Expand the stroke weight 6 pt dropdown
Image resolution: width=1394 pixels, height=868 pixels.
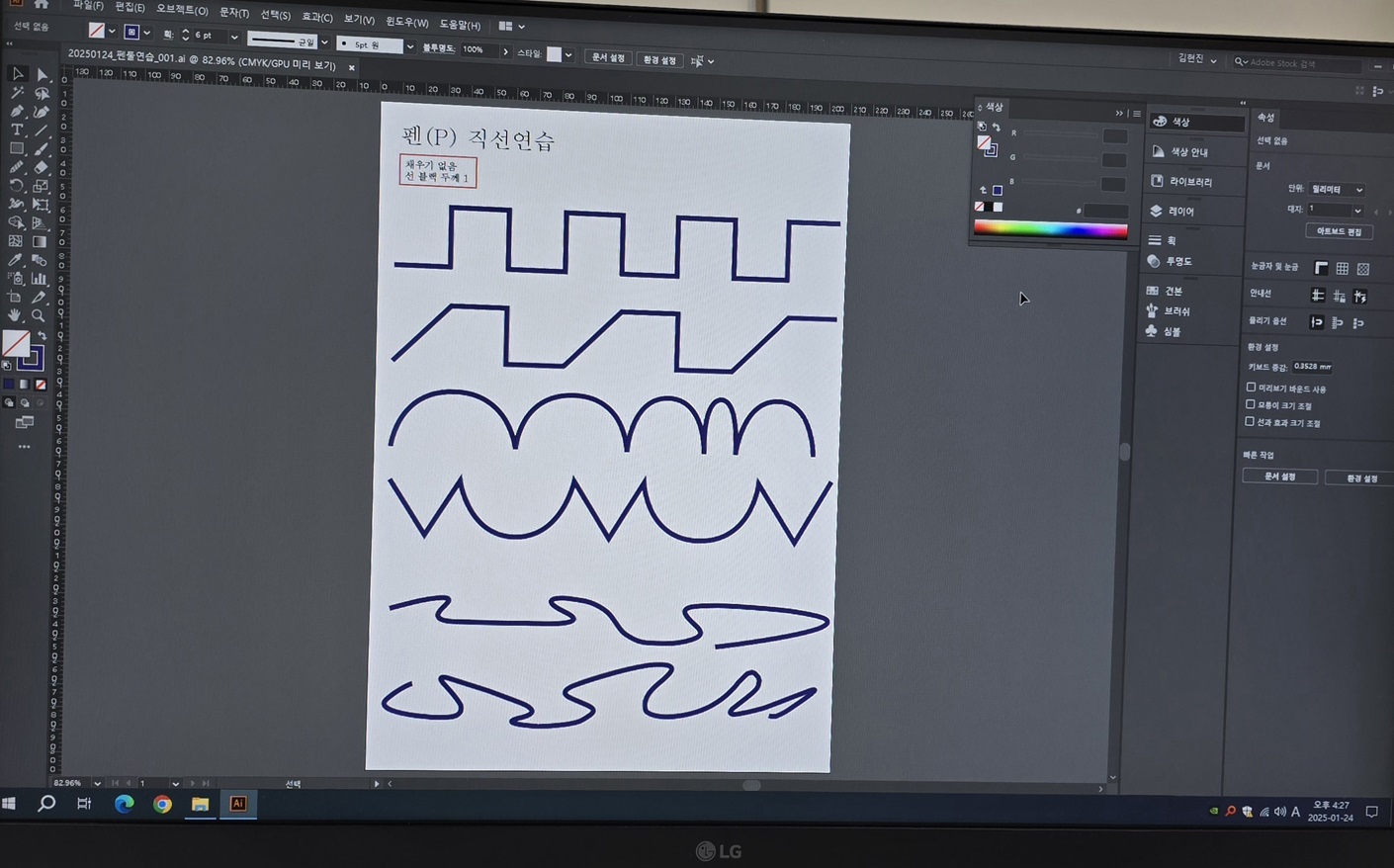click(234, 37)
